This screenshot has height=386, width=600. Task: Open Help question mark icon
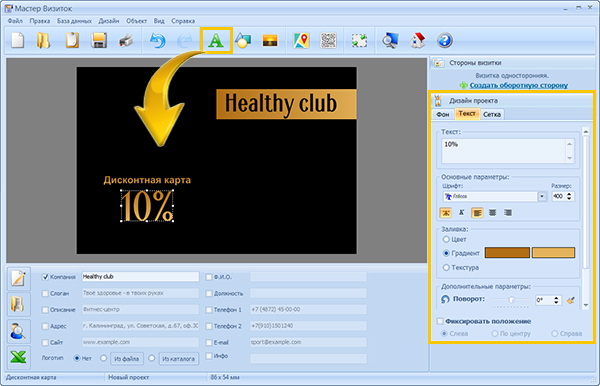[x=445, y=40]
